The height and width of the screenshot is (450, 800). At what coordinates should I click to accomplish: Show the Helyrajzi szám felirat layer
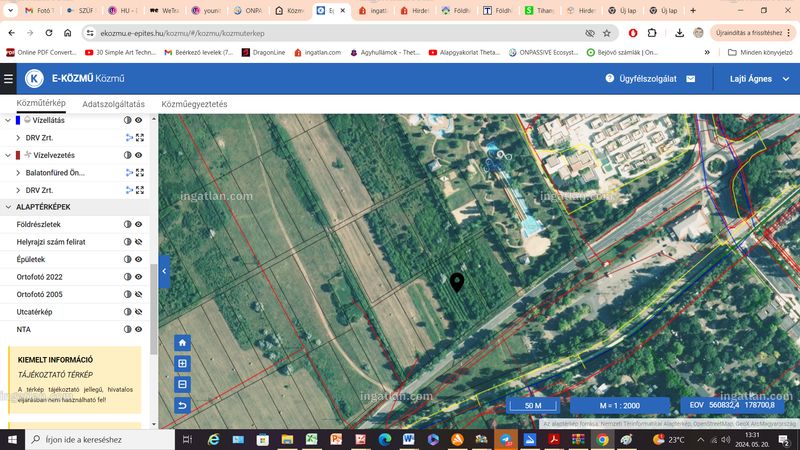click(x=138, y=242)
